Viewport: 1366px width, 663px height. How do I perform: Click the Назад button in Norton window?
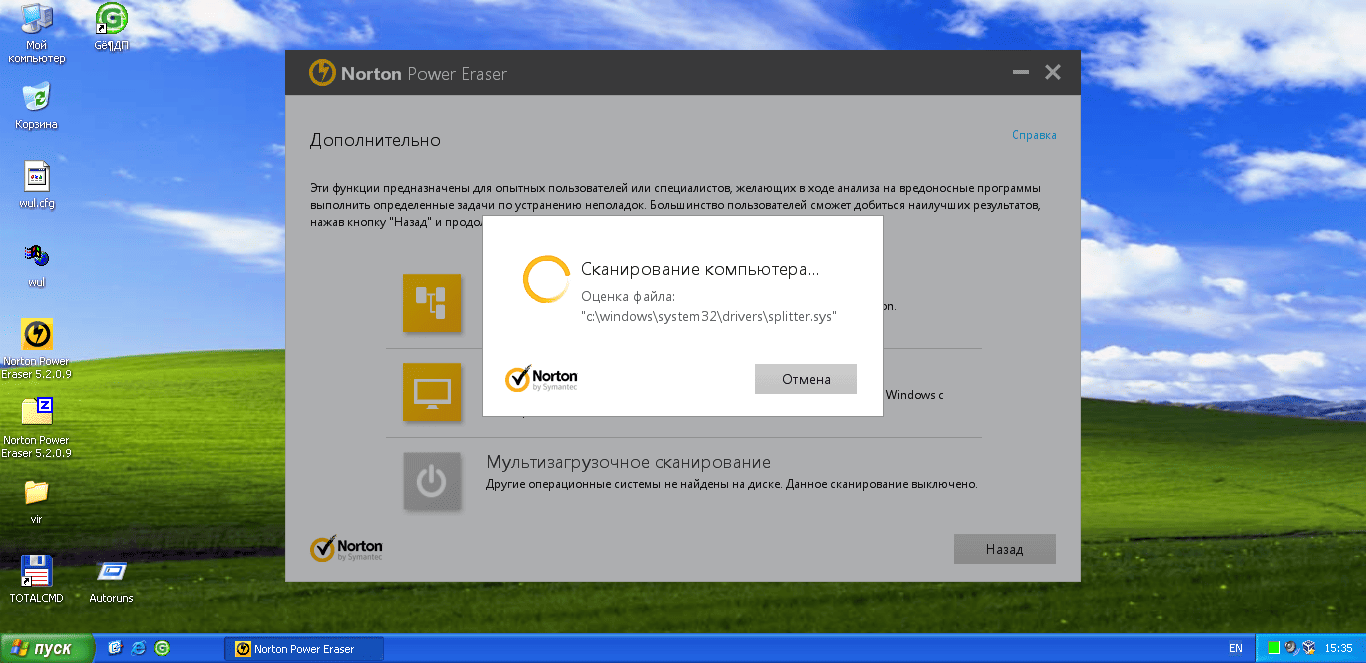[x=1004, y=549]
